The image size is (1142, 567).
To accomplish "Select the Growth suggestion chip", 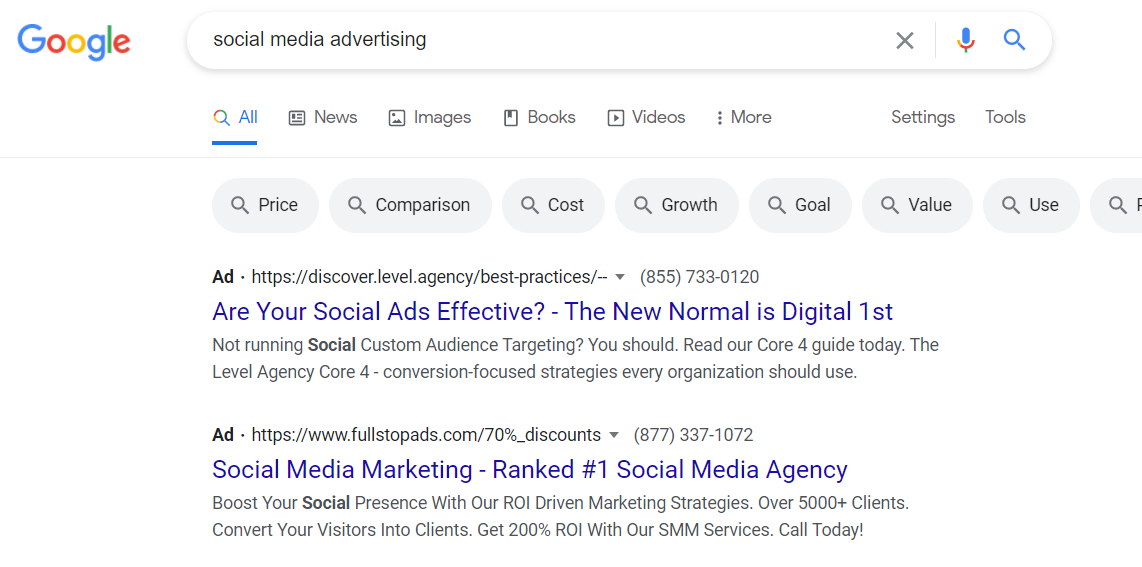I will 677,205.
